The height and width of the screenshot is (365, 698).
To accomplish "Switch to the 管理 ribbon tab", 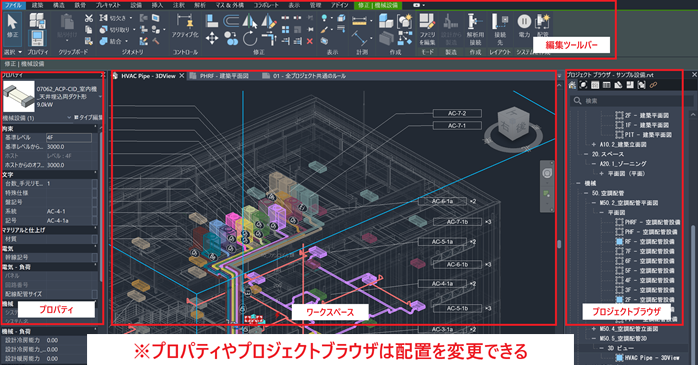I will coord(315,5).
